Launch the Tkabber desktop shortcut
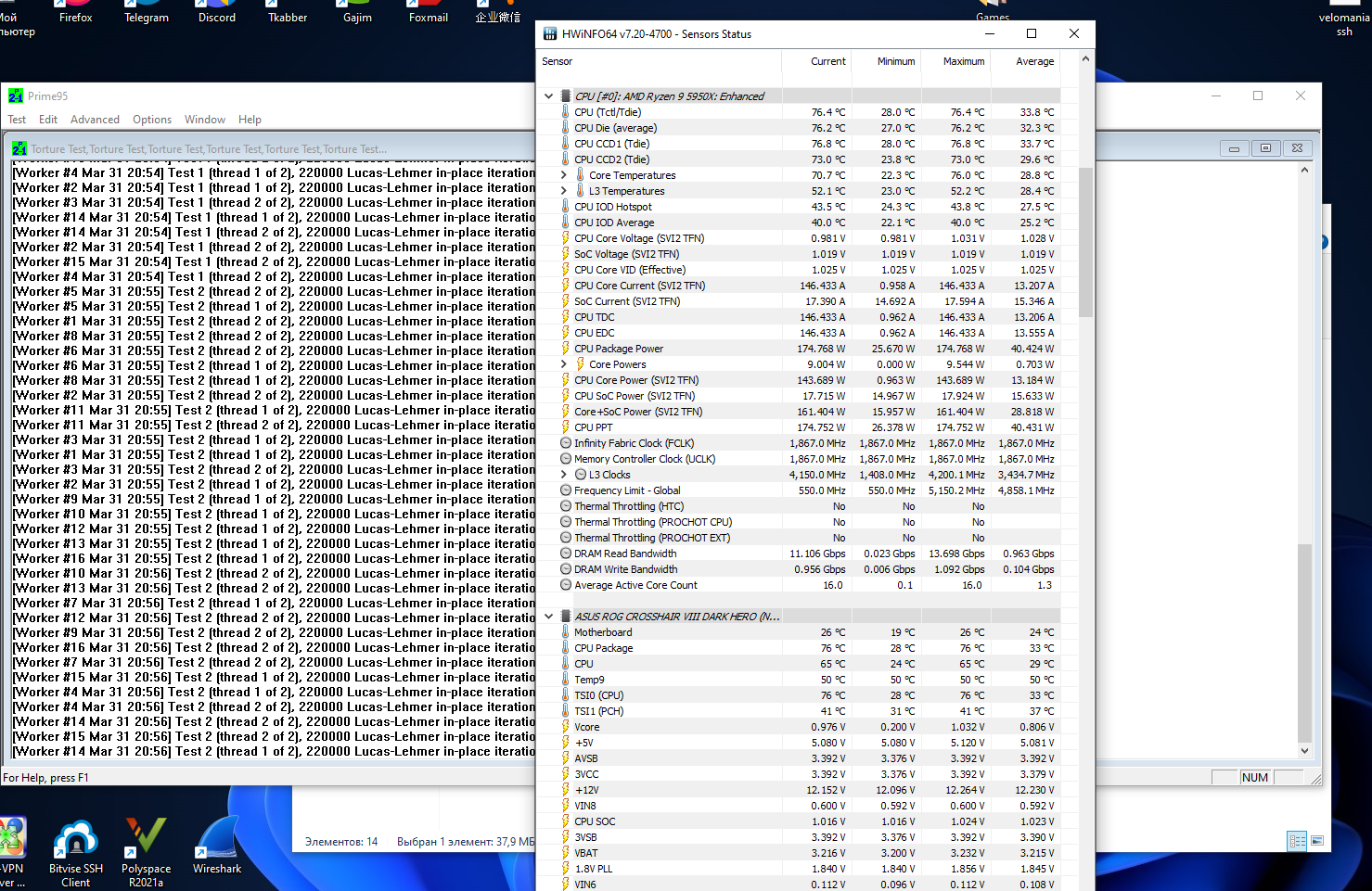 [x=288, y=12]
